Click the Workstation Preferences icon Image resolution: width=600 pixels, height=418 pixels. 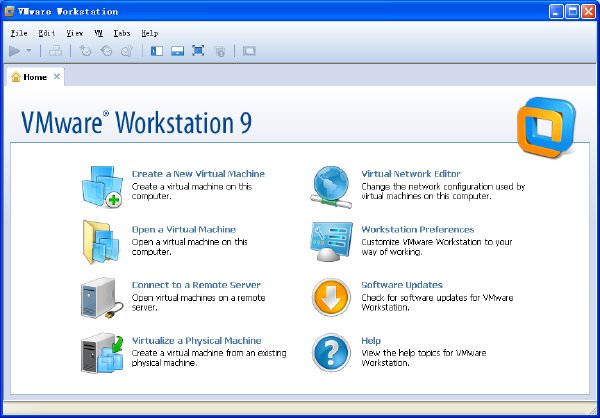coord(331,242)
